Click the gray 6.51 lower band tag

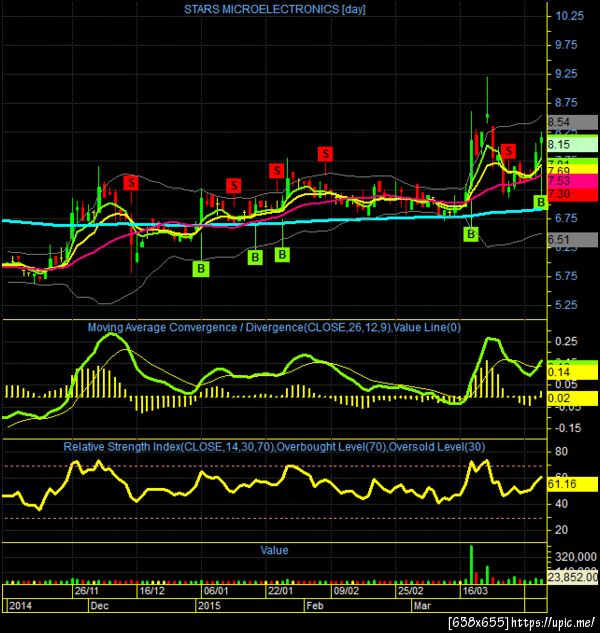click(x=572, y=240)
